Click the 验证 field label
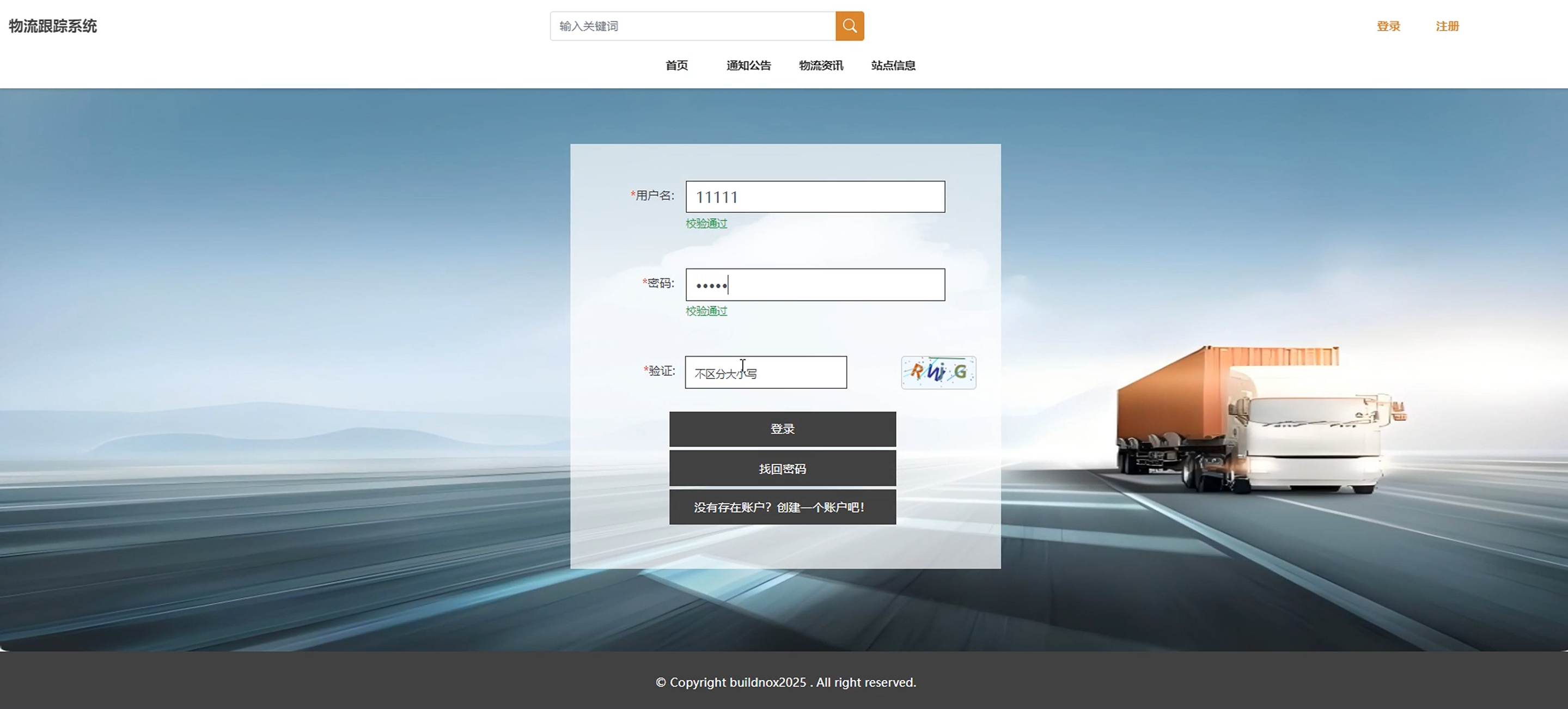The height and width of the screenshot is (709, 1568). 661,371
